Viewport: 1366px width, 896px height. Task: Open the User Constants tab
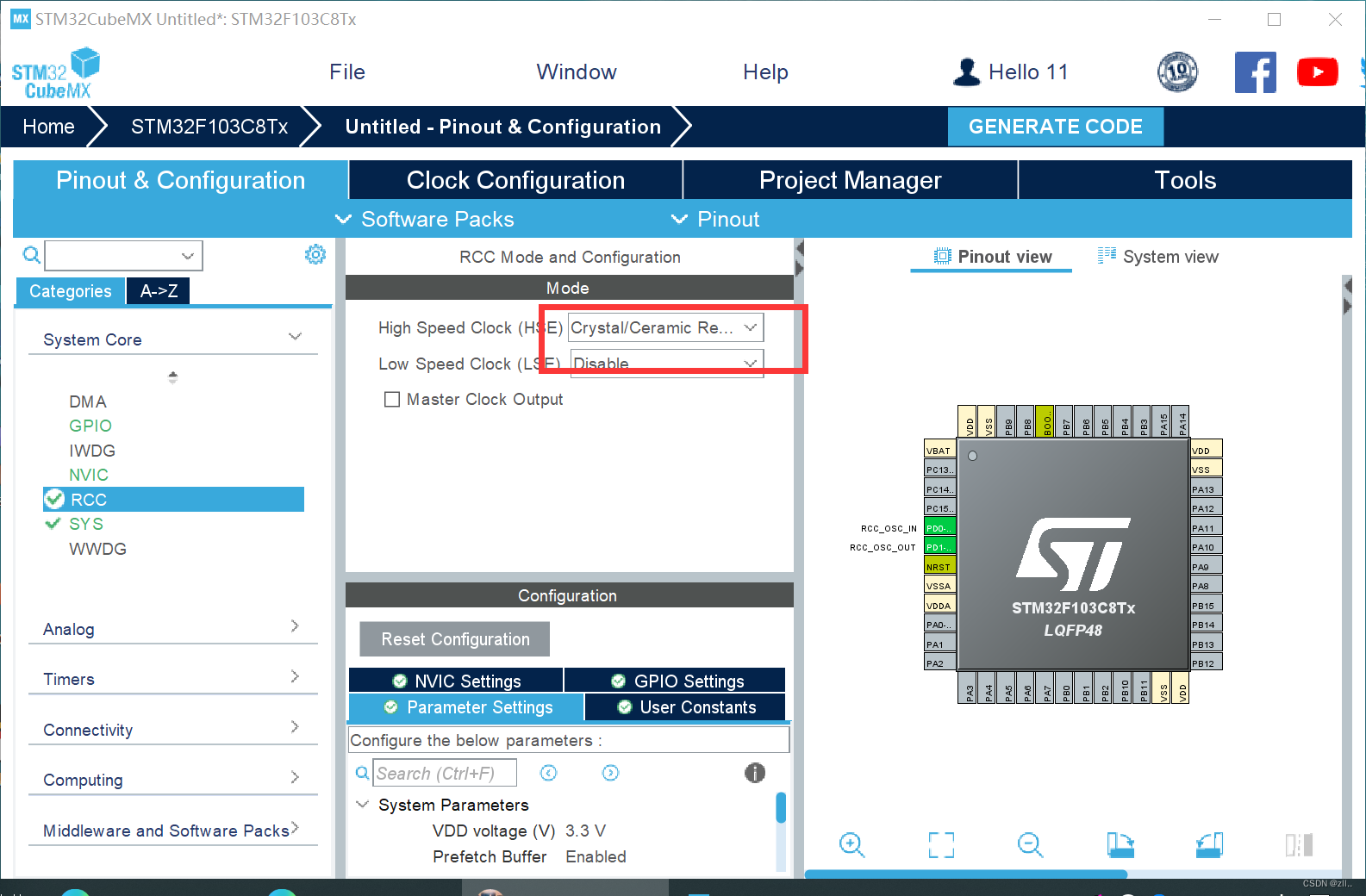pos(685,707)
